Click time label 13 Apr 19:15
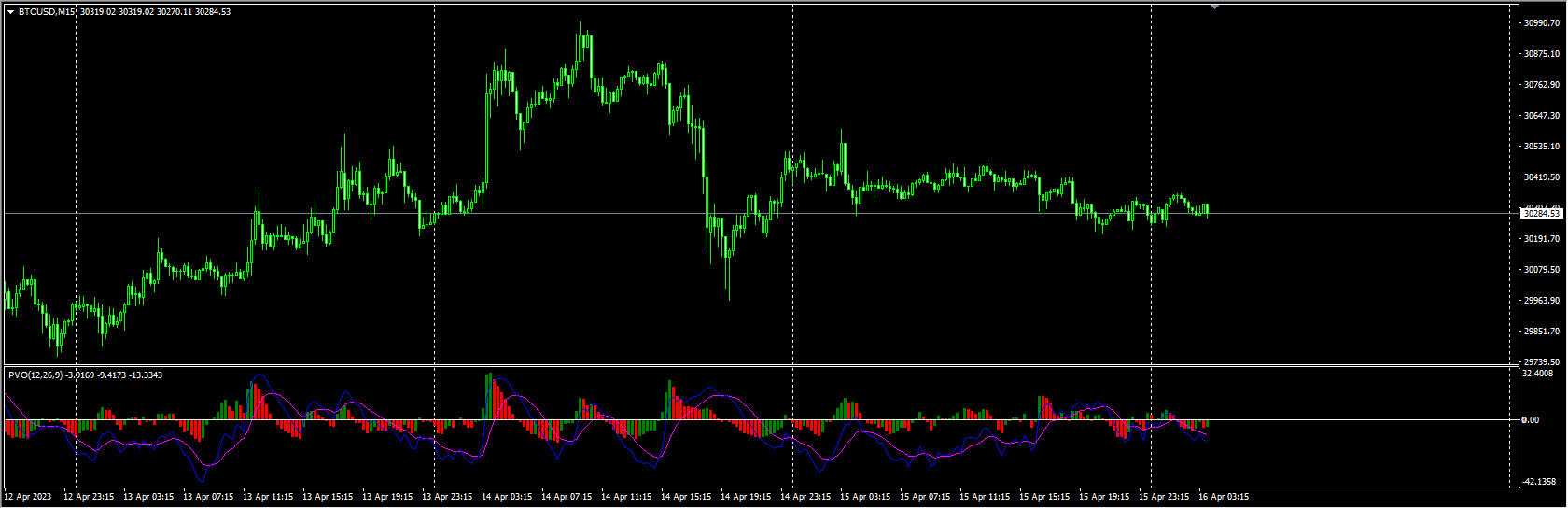1568x509 pixels. tap(387, 497)
